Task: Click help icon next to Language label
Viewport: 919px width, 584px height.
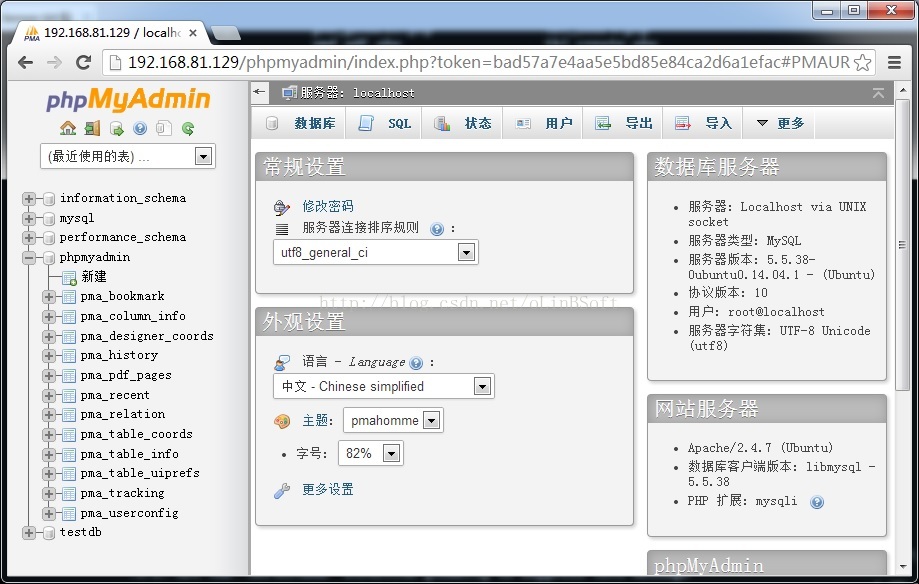Action: coord(416,363)
